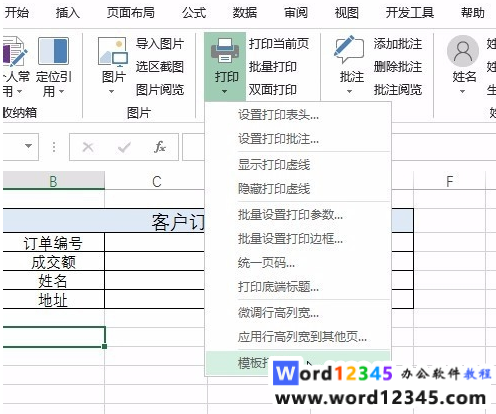
Task: Choose 打印底端标题... menu entry
Action: click(298, 287)
